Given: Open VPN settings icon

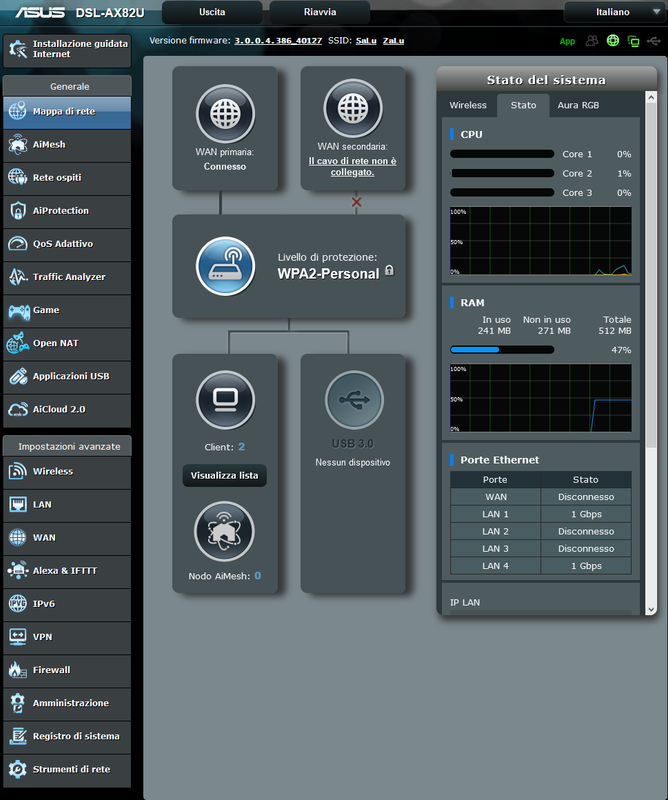Looking at the screenshot, I should (17, 637).
